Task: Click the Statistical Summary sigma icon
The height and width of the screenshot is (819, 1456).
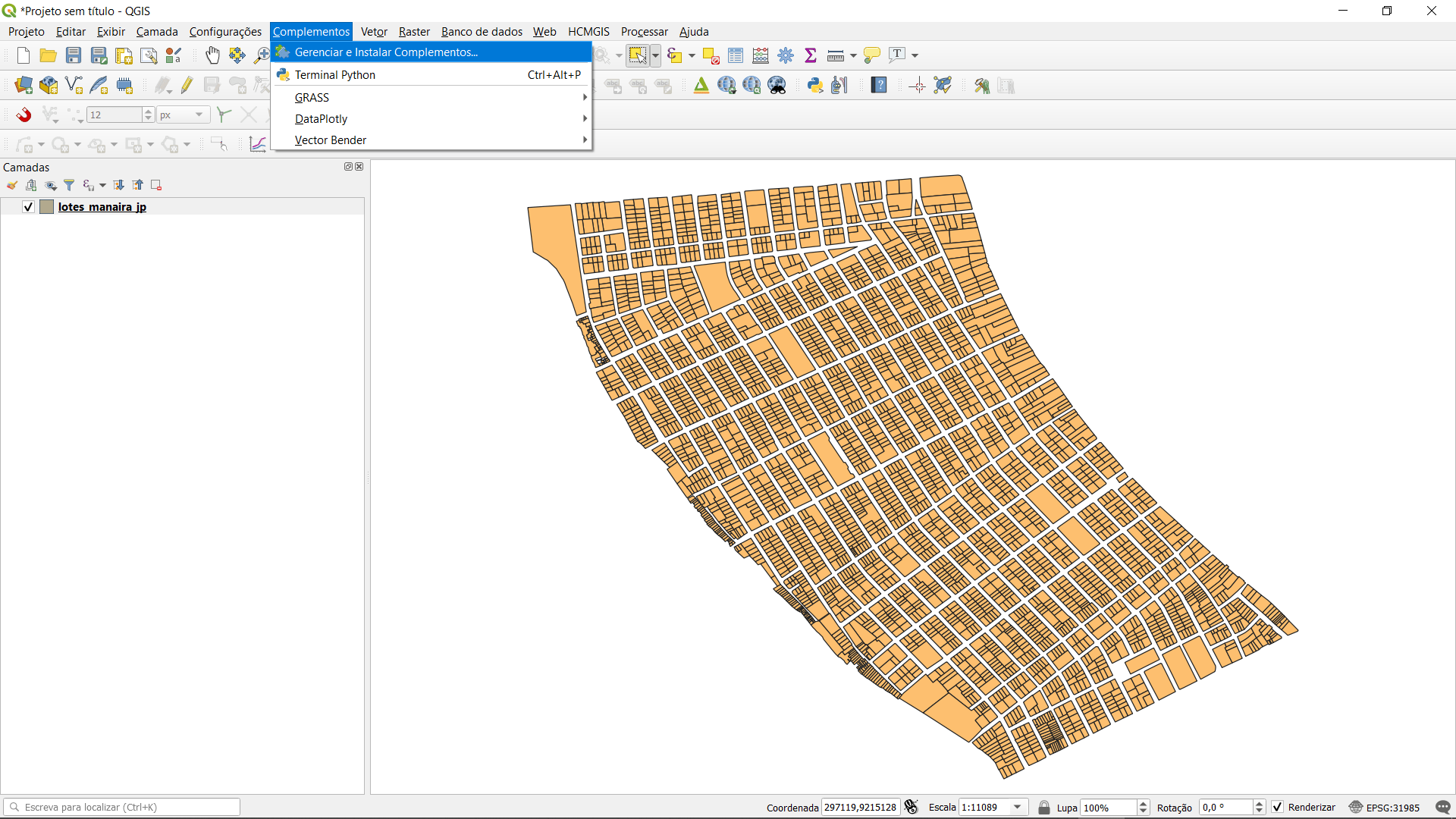Action: [810, 55]
